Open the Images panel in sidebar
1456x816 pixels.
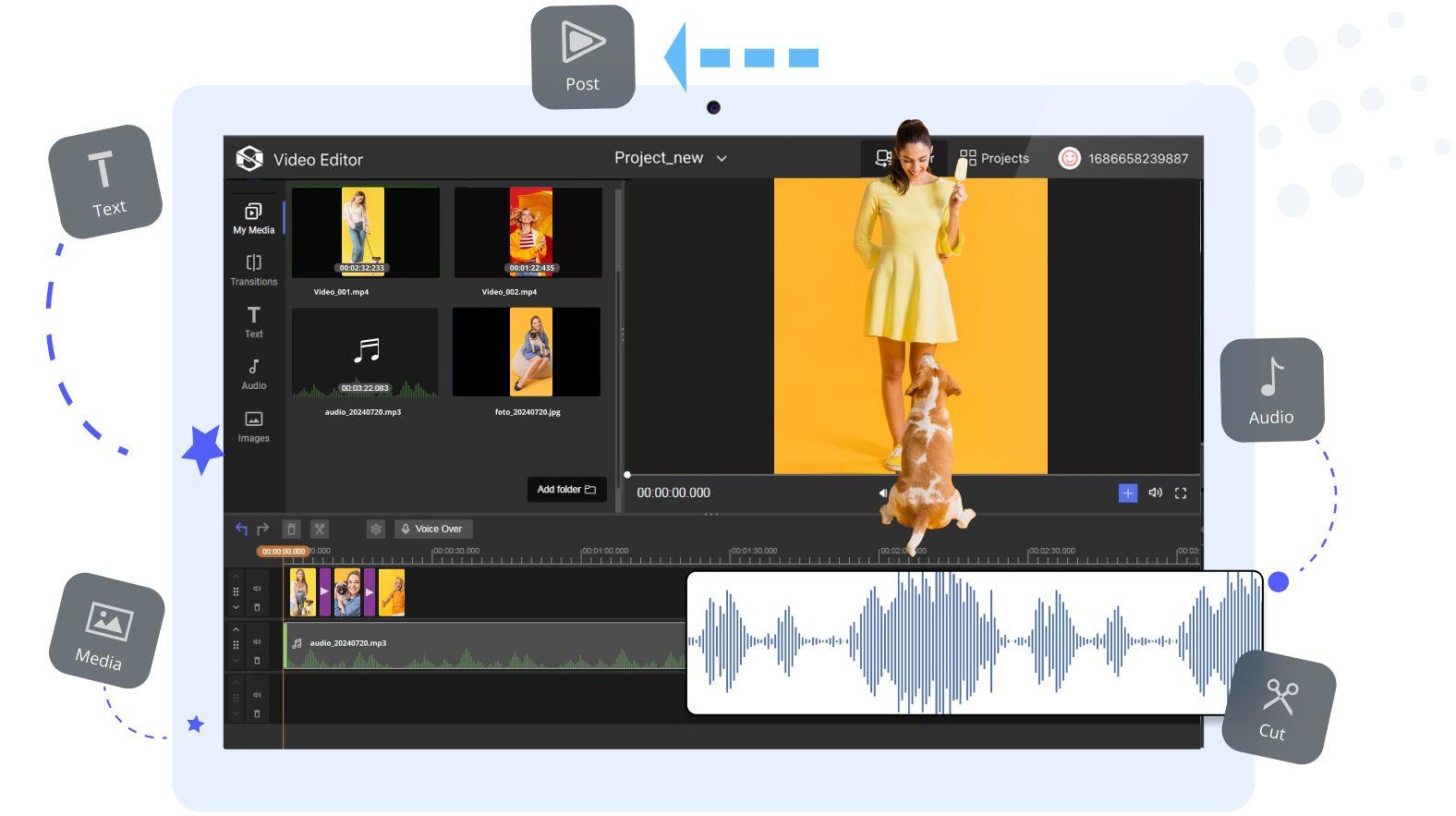(x=253, y=426)
